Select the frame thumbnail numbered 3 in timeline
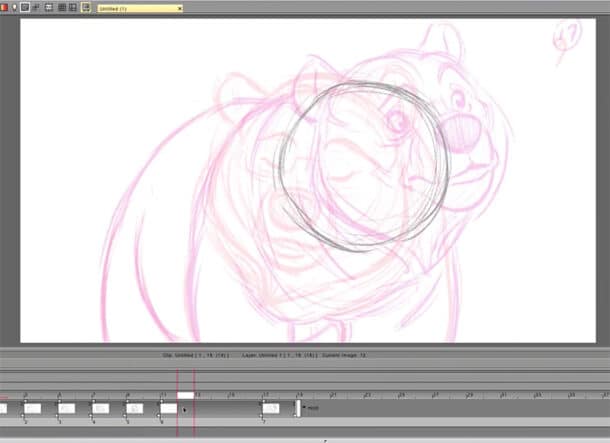 click(66, 408)
